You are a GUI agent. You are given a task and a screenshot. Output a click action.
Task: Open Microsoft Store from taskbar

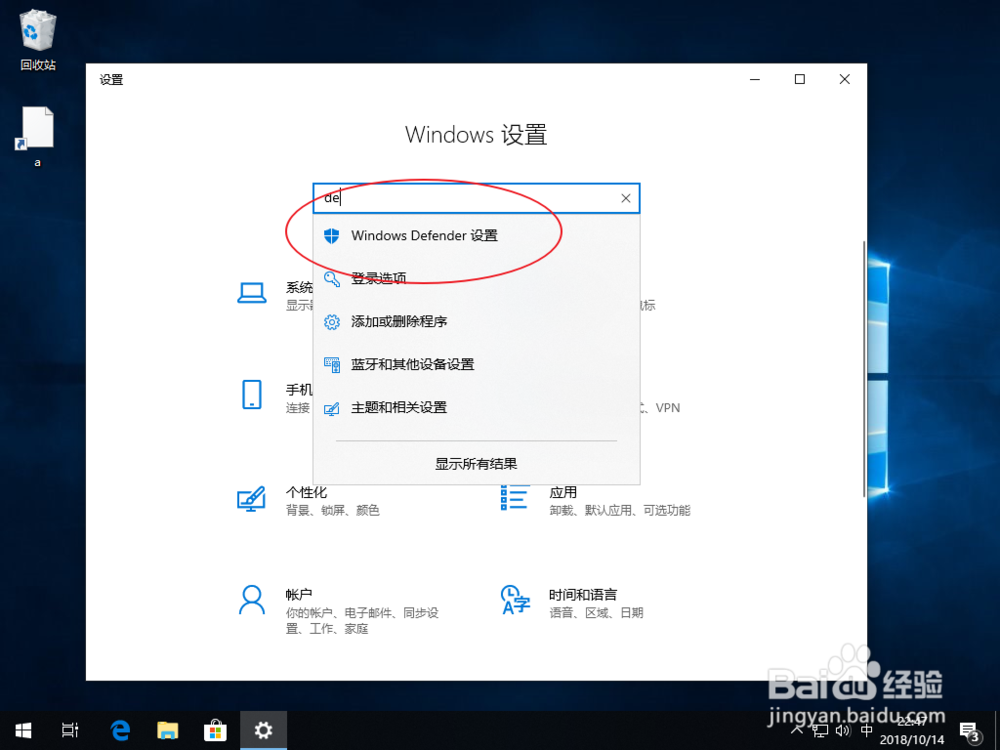coord(216,730)
